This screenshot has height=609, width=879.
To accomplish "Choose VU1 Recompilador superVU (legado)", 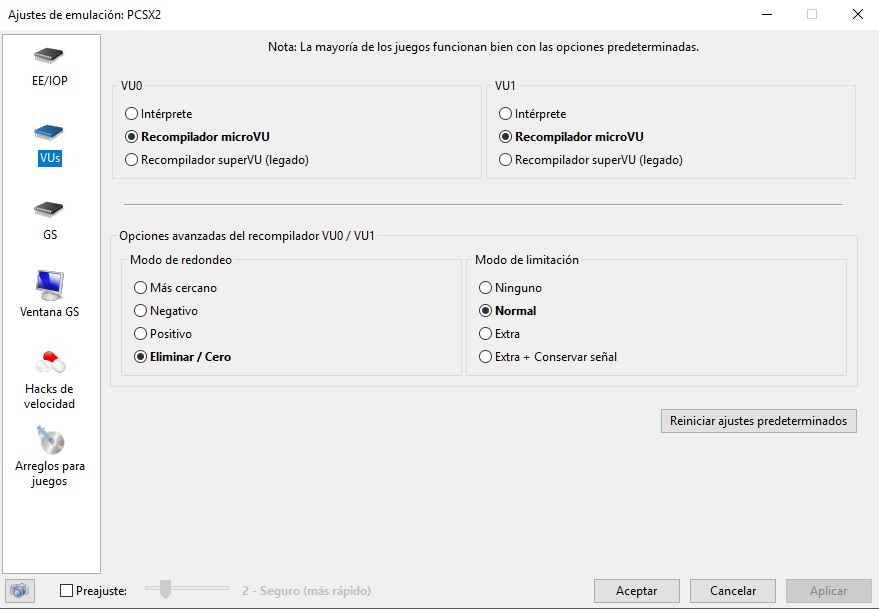I will pyautogui.click(x=506, y=160).
